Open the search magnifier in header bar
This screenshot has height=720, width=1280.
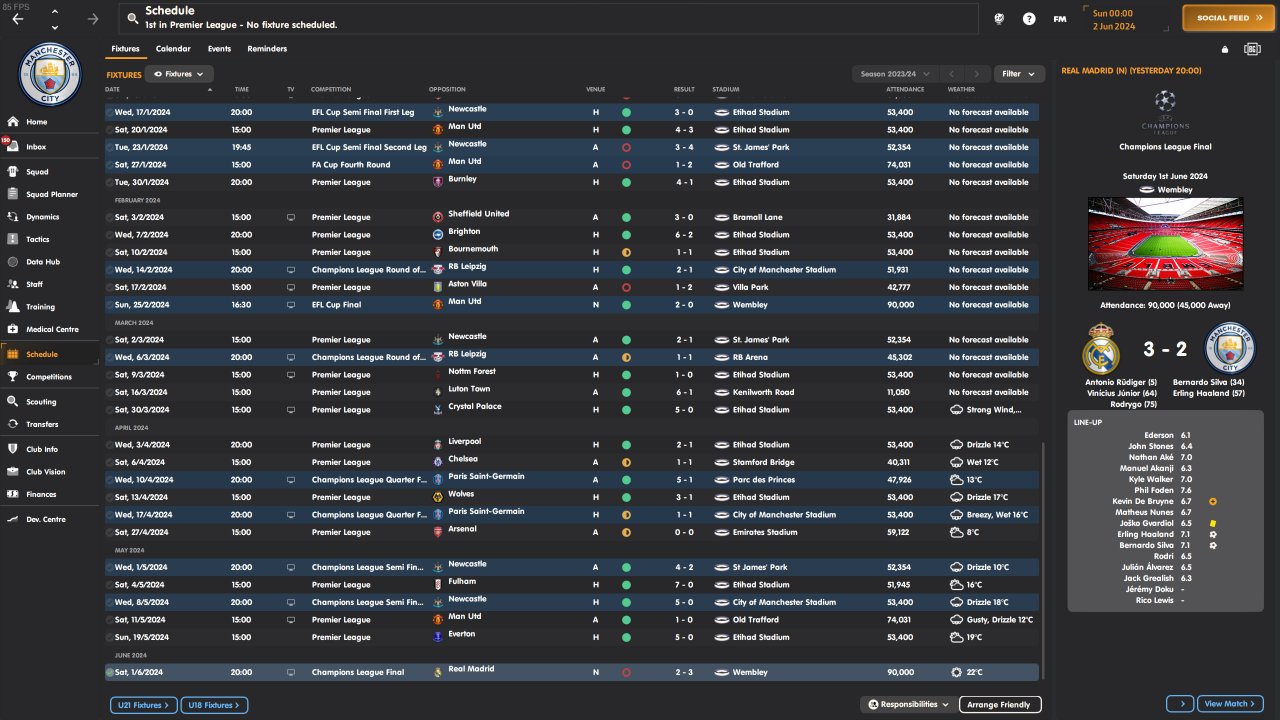(x=131, y=18)
